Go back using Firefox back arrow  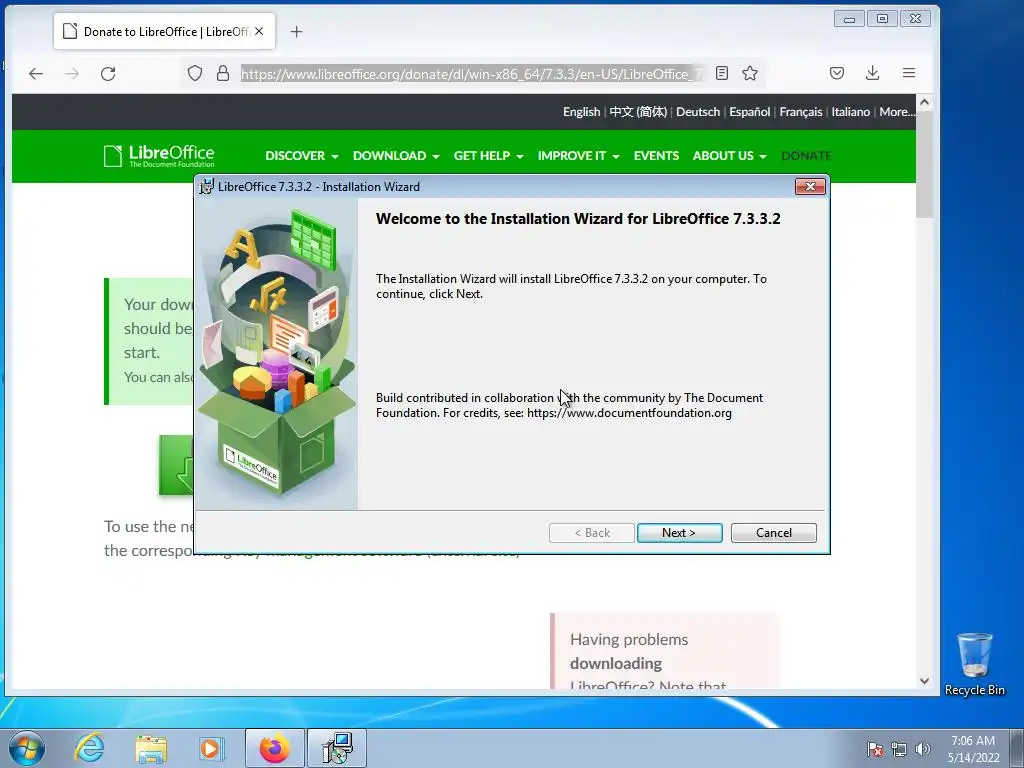(36, 74)
